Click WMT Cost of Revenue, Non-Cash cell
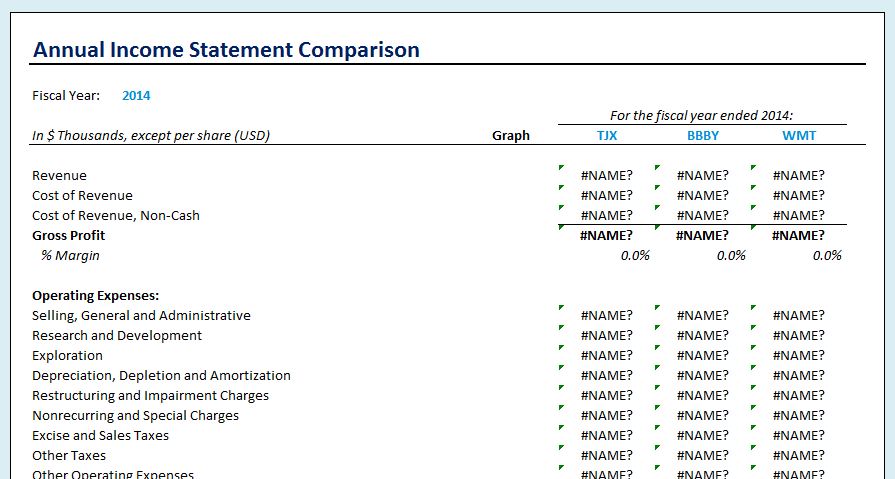Image resolution: width=895 pixels, height=479 pixels. (x=799, y=215)
